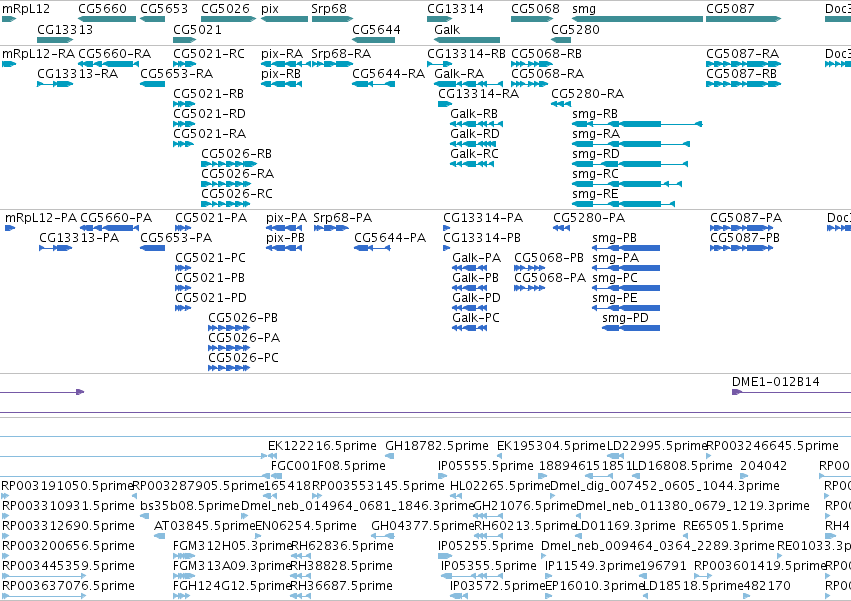The width and height of the screenshot is (851, 601).
Task: Click the CG5644 gene label
Action: pos(376,29)
